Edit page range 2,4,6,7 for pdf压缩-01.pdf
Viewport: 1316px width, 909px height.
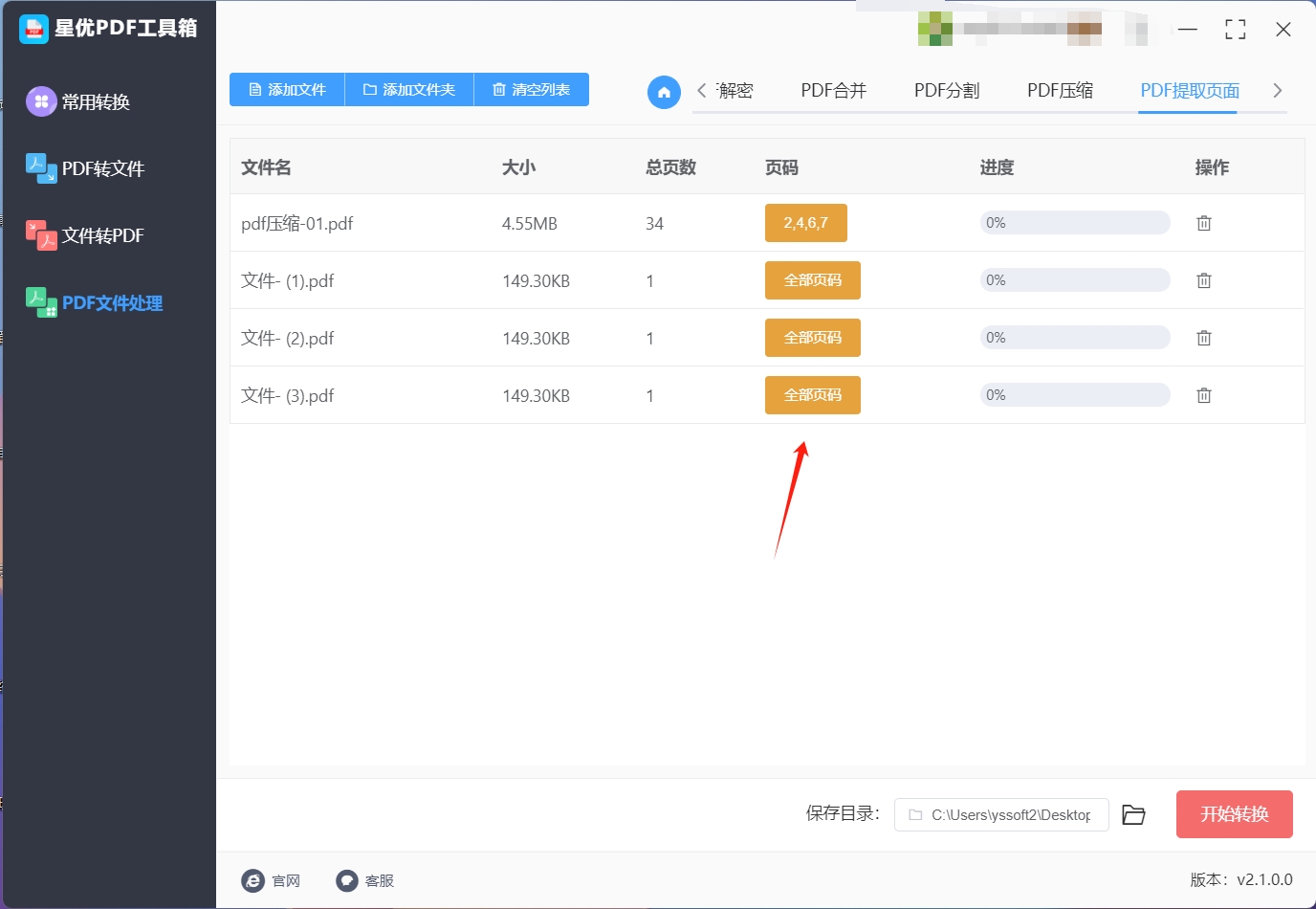point(806,223)
